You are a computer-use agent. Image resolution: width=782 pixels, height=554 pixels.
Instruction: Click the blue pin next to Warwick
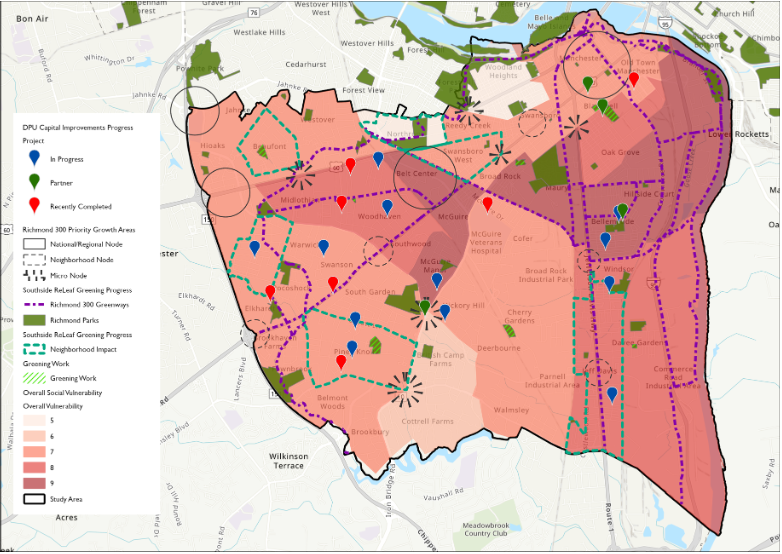pos(323,247)
